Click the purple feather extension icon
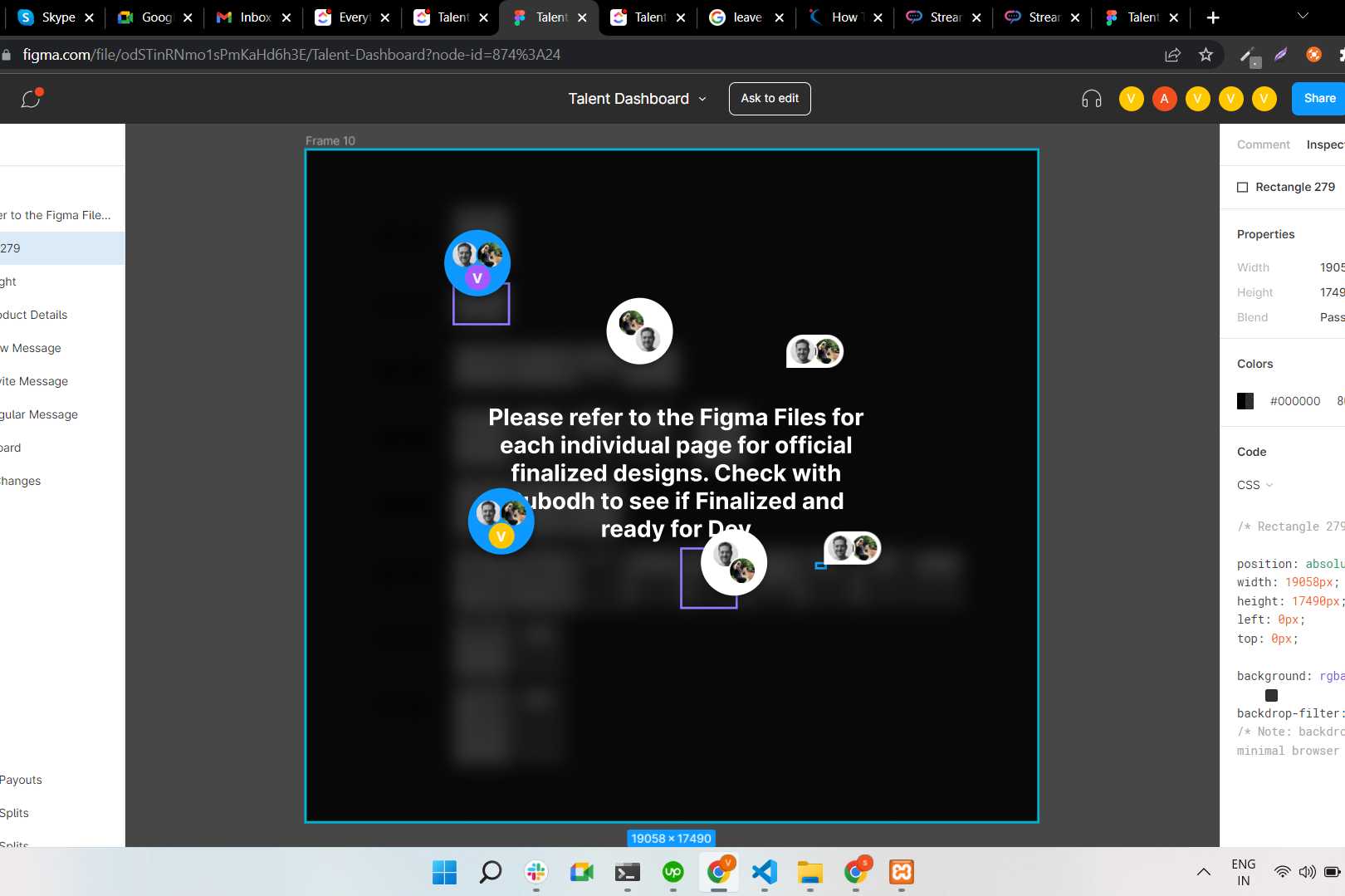The image size is (1345, 896). pos(1280,55)
